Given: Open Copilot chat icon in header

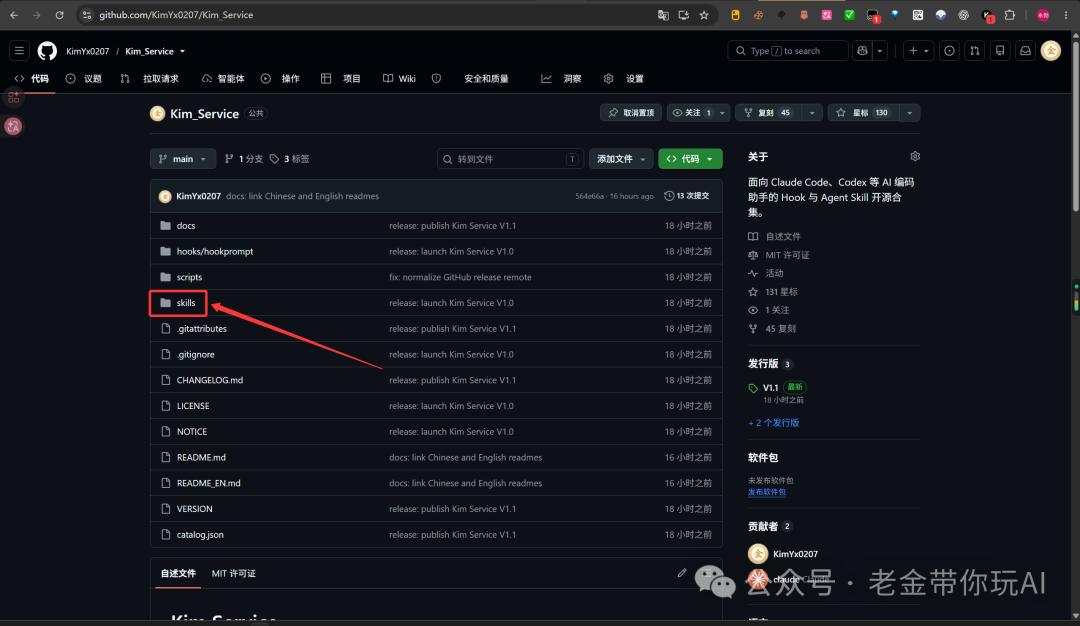Looking at the screenshot, I should (862, 51).
